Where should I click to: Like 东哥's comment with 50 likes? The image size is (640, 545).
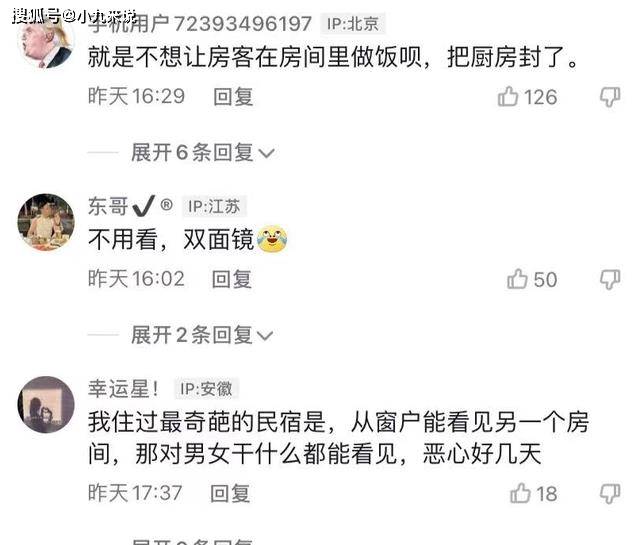532,280
